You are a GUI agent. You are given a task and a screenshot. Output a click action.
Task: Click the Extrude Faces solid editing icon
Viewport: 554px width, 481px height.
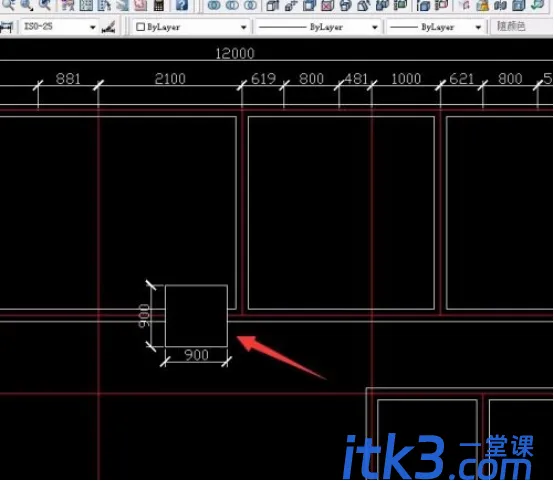(272, 5)
